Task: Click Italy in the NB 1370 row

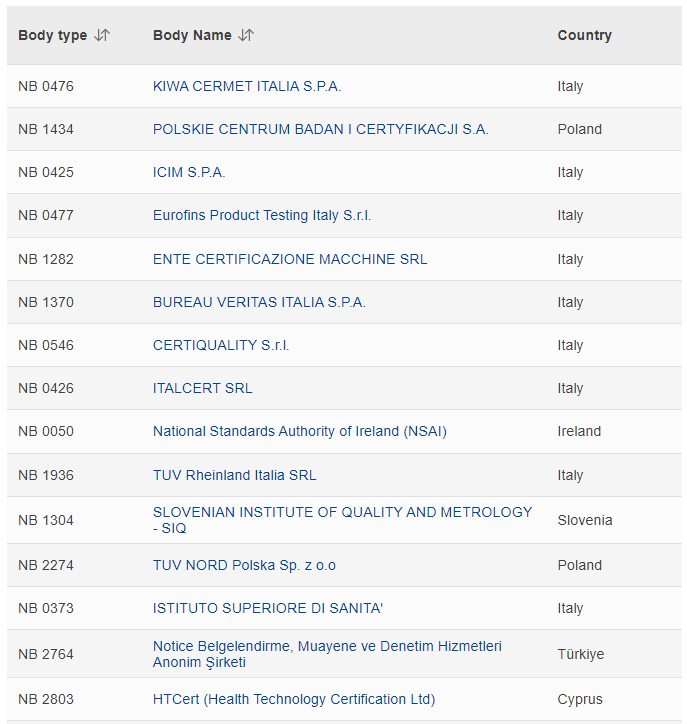Action: click(570, 302)
